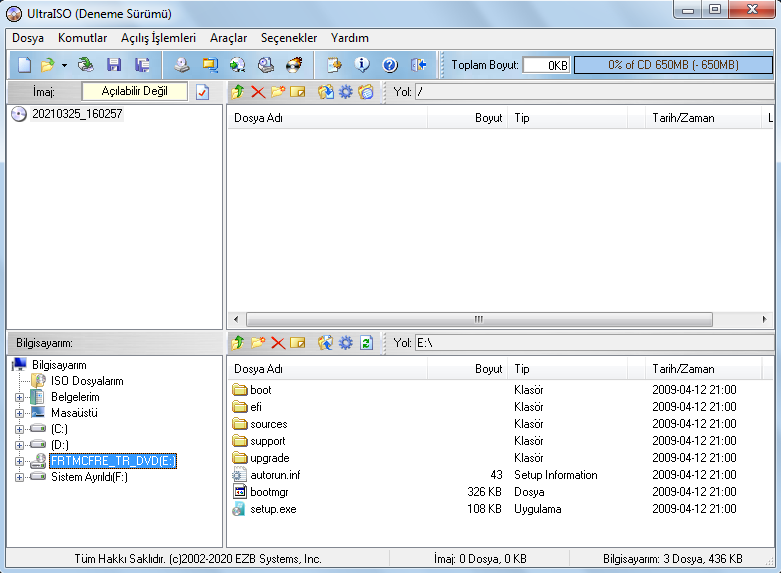Viewport: 781px width, 573px height.
Task: Open the Dosya menu
Action: pyautogui.click(x=28, y=38)
